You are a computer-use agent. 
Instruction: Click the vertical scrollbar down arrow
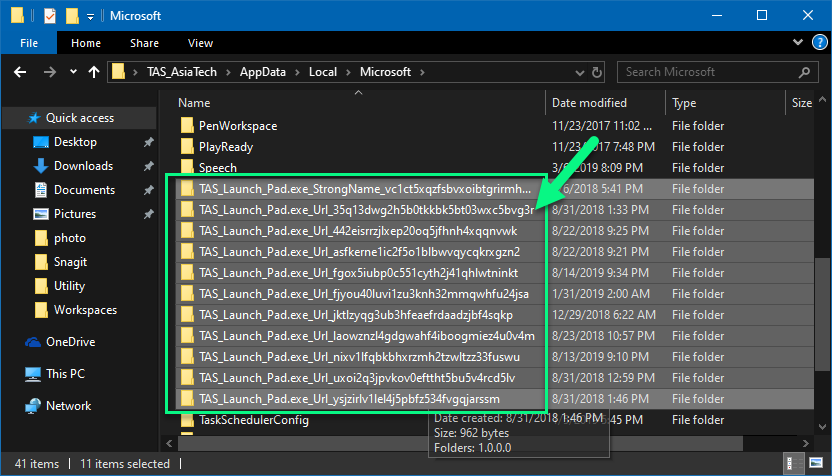pyautogui.click(x=822, y=427)
